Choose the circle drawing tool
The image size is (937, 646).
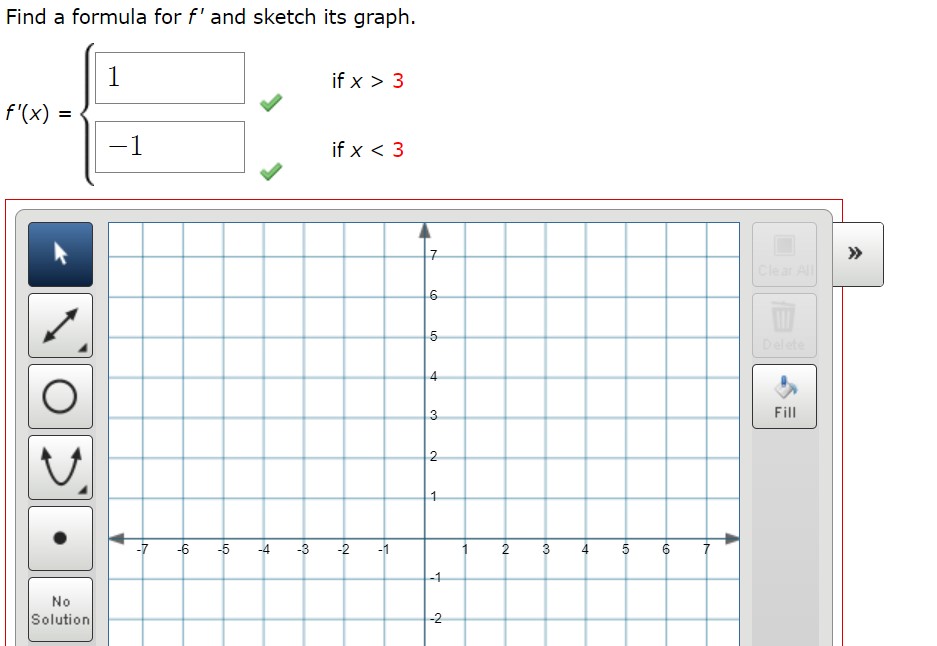(61, 396)
